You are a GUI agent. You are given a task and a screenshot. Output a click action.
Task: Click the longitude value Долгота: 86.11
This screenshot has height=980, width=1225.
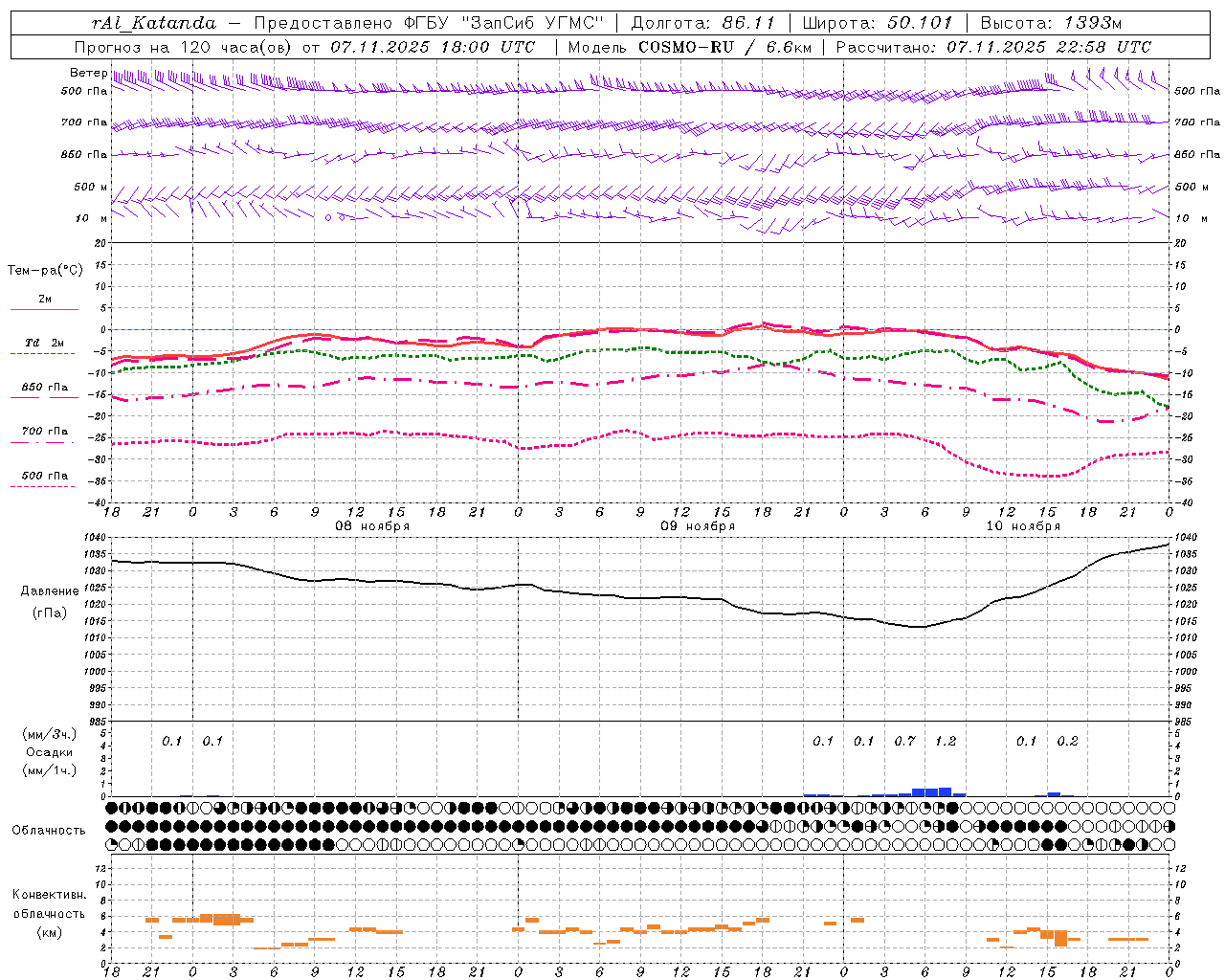(703, 23)
